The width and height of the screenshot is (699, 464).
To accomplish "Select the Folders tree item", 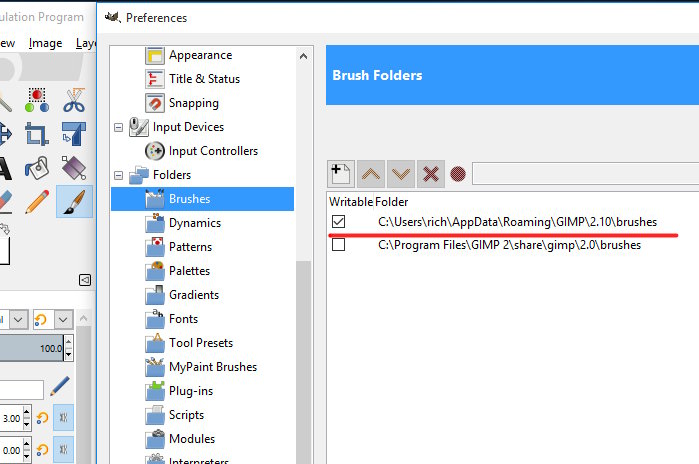I will 172,175.
